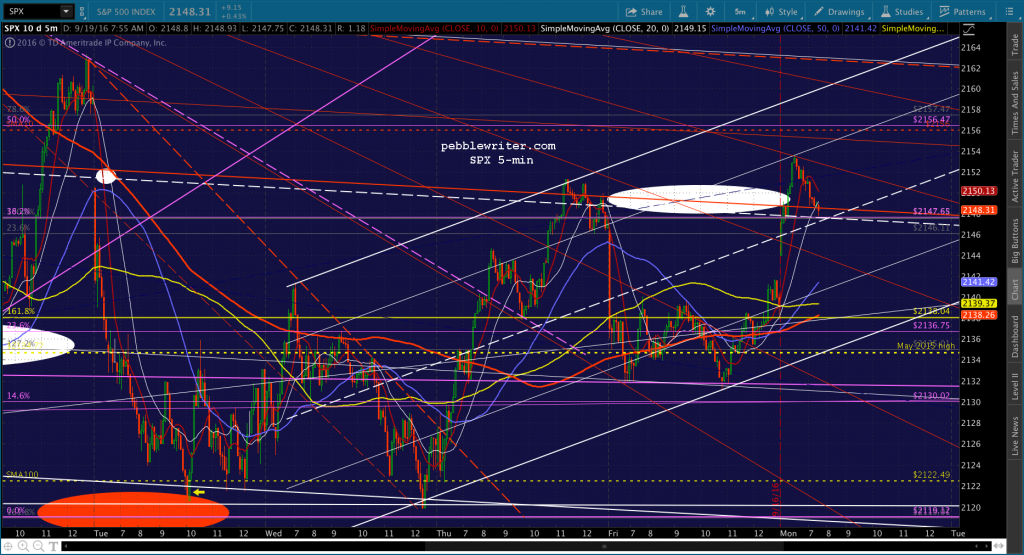The image size is (1024, 555).
Task: Click the red 2148.31 price bubble on axis
Action: pos(978,210)
